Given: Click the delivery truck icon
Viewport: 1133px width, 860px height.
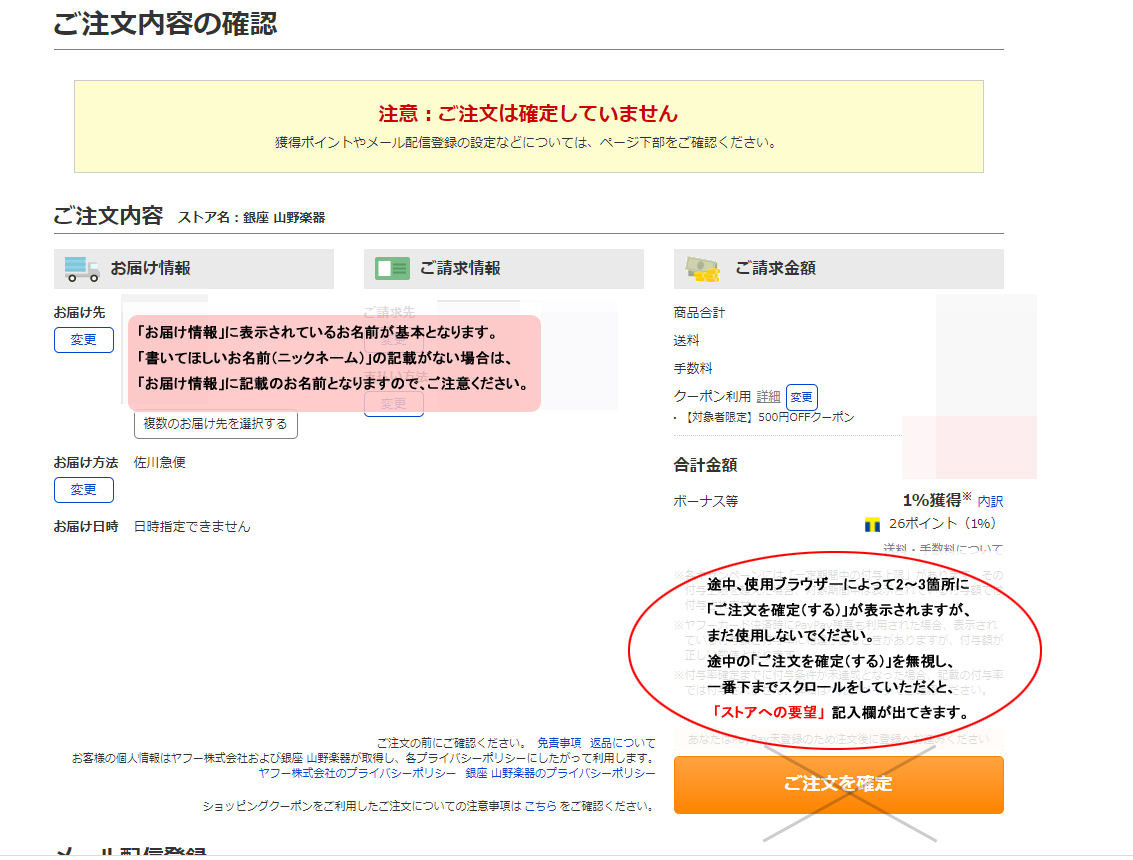Looking at the screenshot, I should click(x=82, y=268).
